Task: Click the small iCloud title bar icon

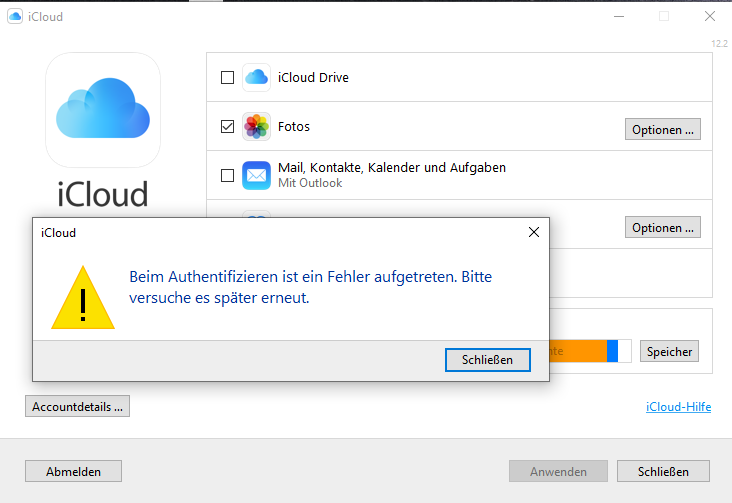Action: pos(16,16)
